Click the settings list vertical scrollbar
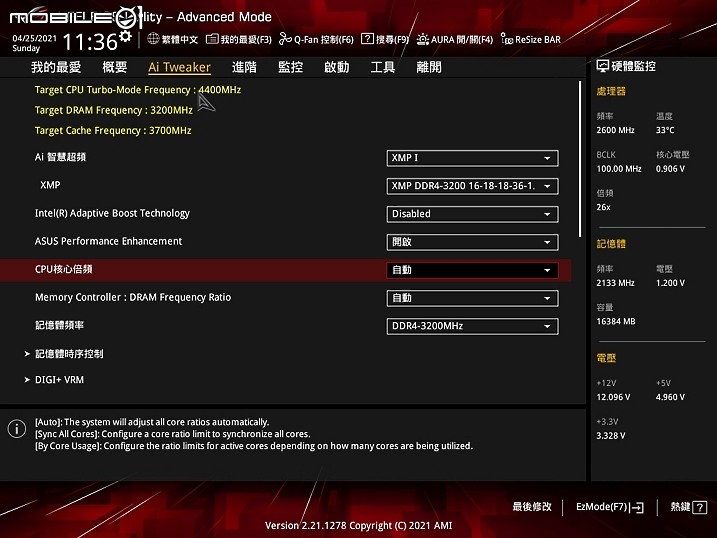Viewport: 717px width, 538px height. (x=580, y=159)
